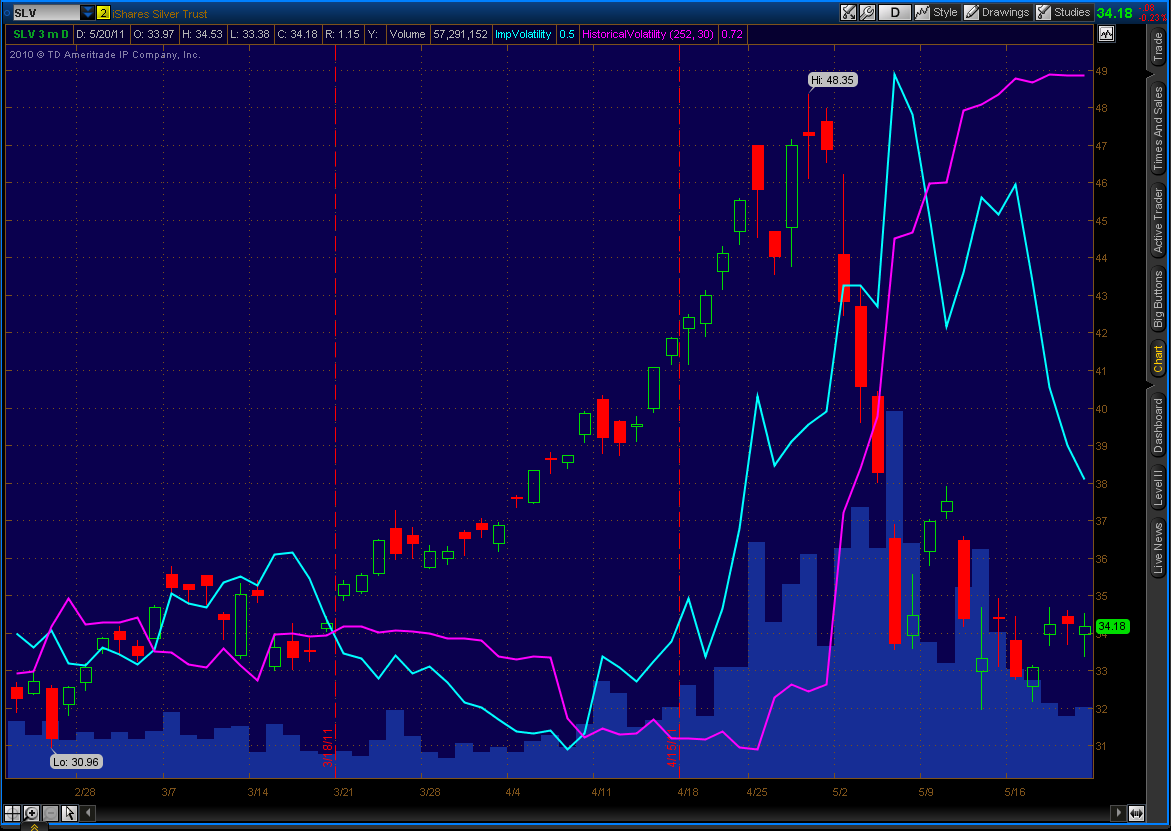Viewport: 1171px width, 831px height.
Task: Open the Studies menu
Action: coord(1063,12)
